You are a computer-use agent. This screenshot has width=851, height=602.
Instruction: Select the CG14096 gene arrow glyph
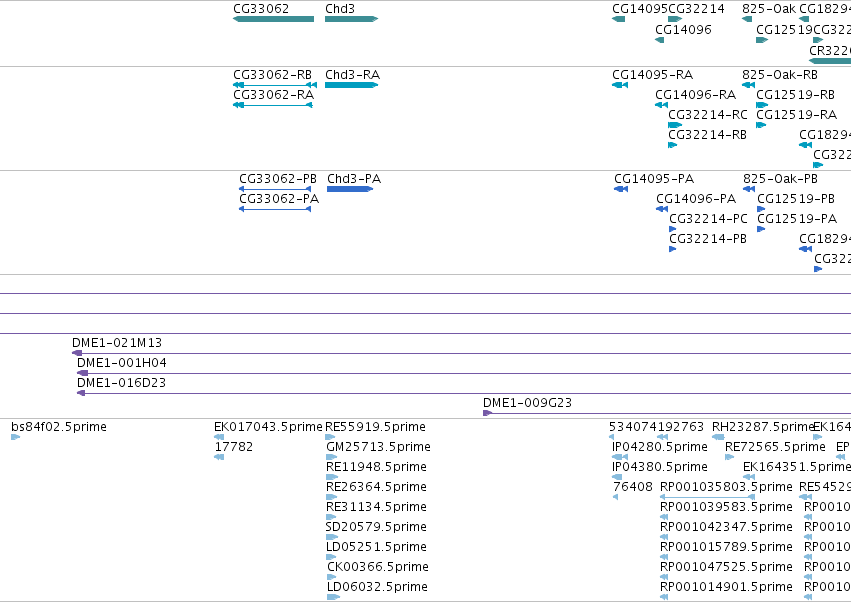[x=659, y=40]
